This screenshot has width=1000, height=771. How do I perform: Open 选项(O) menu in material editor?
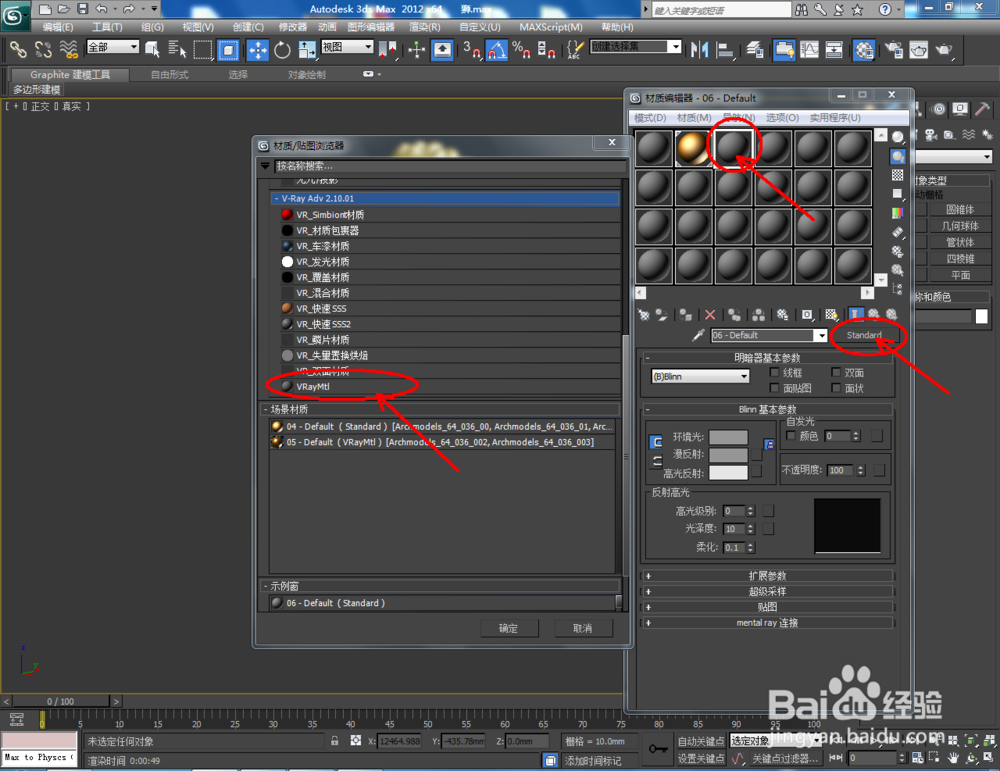click(x=782, y=117)
